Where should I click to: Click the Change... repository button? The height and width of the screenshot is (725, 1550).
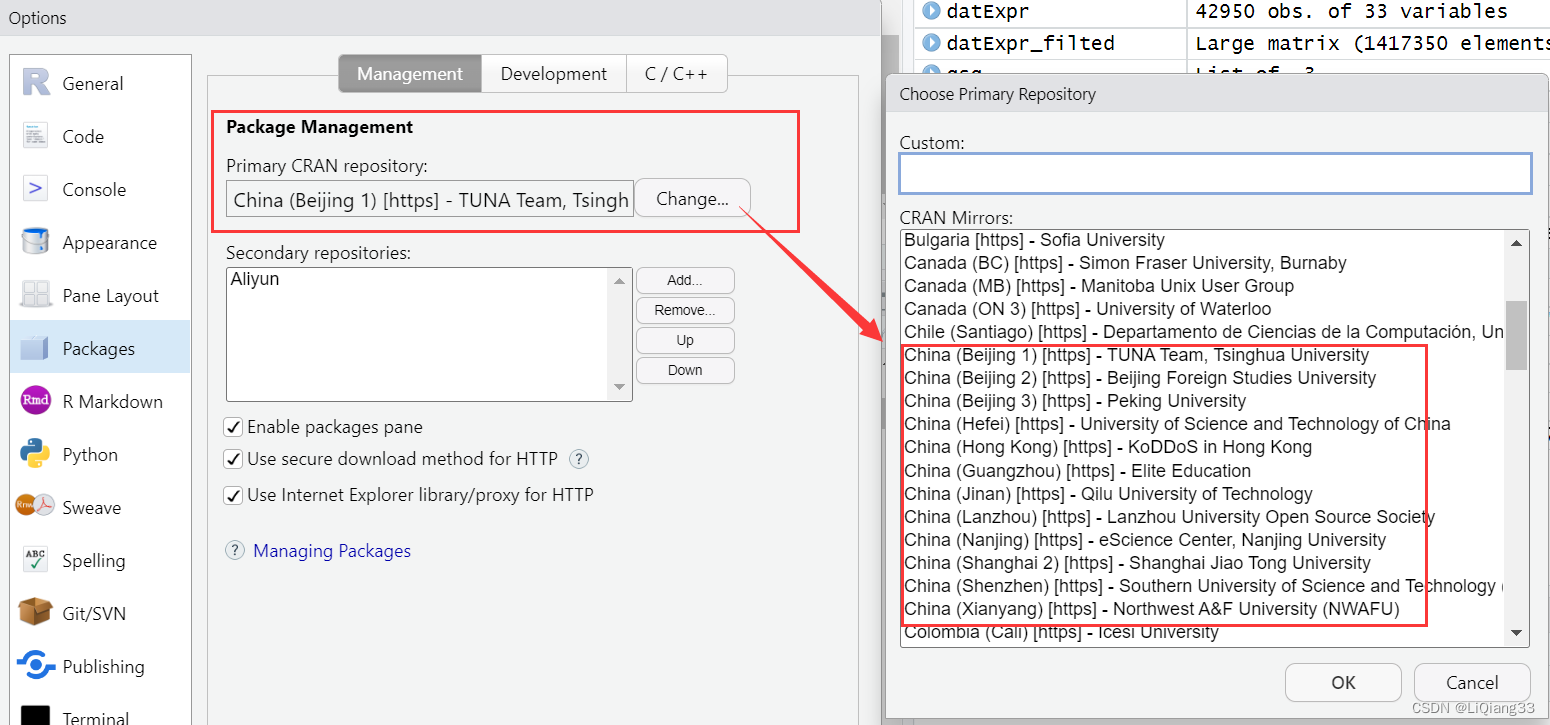[x=692, y=199]
